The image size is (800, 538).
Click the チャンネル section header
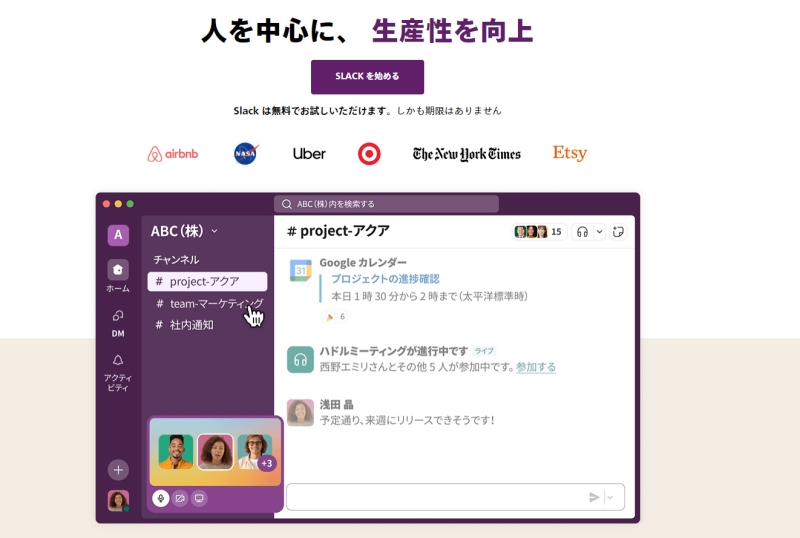click(176, 259)
